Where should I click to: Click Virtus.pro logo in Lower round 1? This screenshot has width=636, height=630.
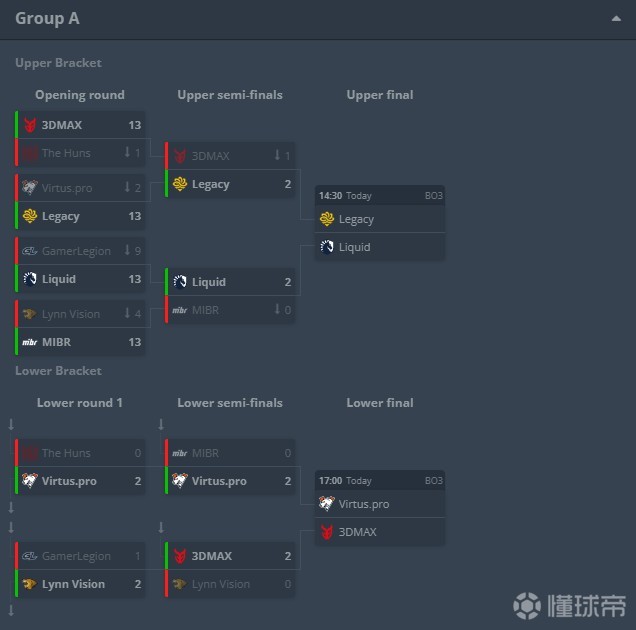pos(30,481)
